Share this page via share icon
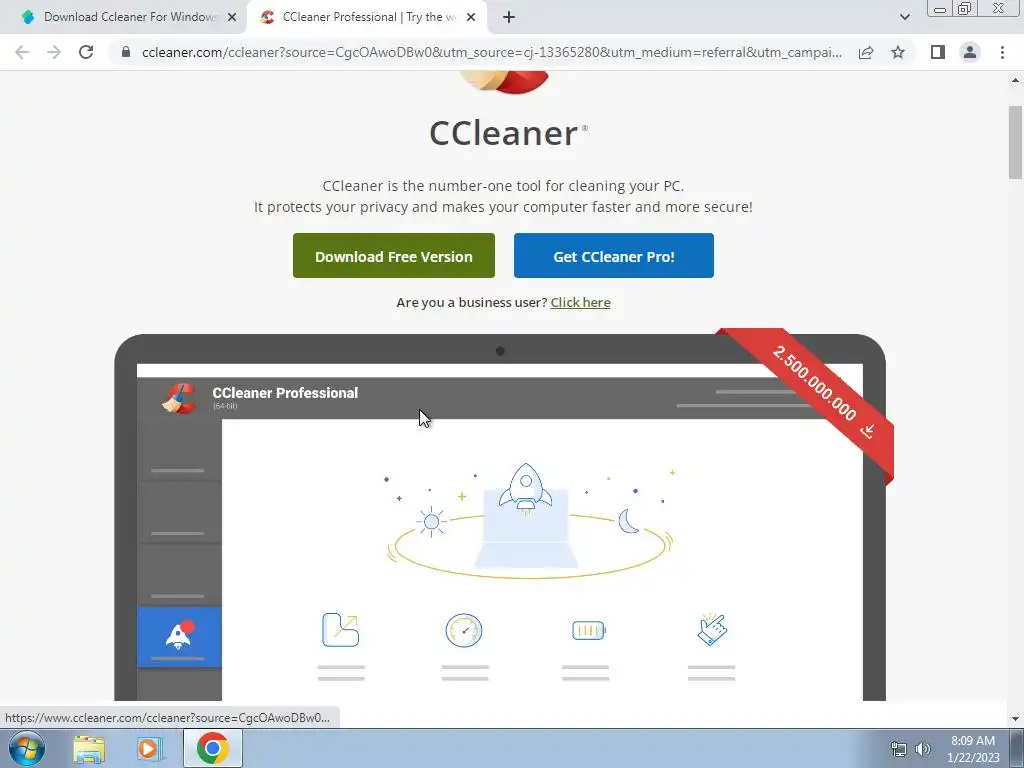 (x=866, y=52)
